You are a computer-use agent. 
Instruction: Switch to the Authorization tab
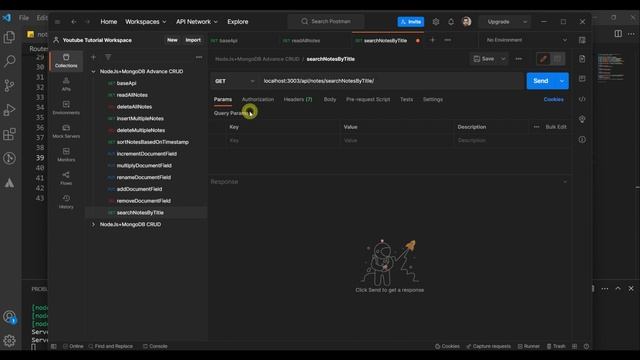tap(258, 100)
